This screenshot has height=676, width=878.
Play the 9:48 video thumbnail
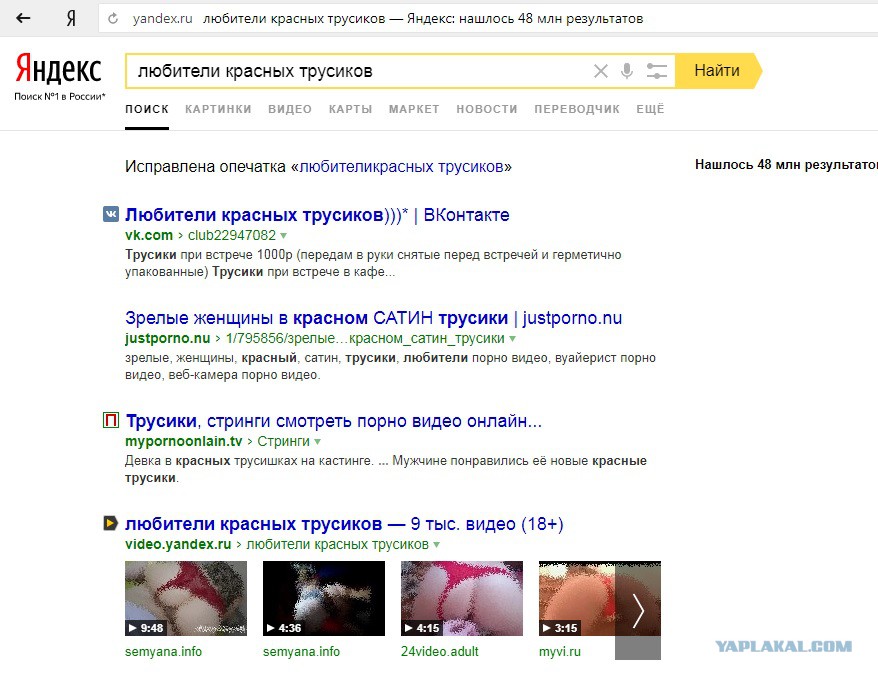(x=186, y=598)
